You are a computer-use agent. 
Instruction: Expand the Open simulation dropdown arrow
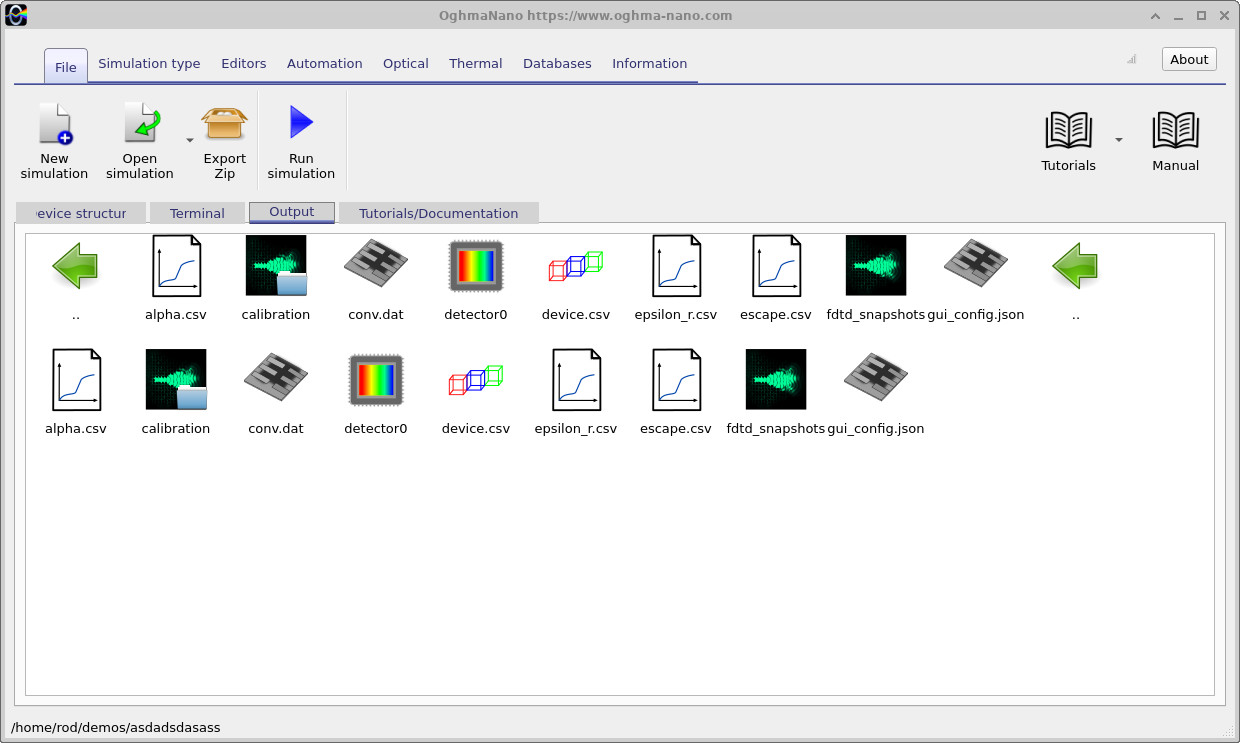pyautogui.click(x=190, y=140)
